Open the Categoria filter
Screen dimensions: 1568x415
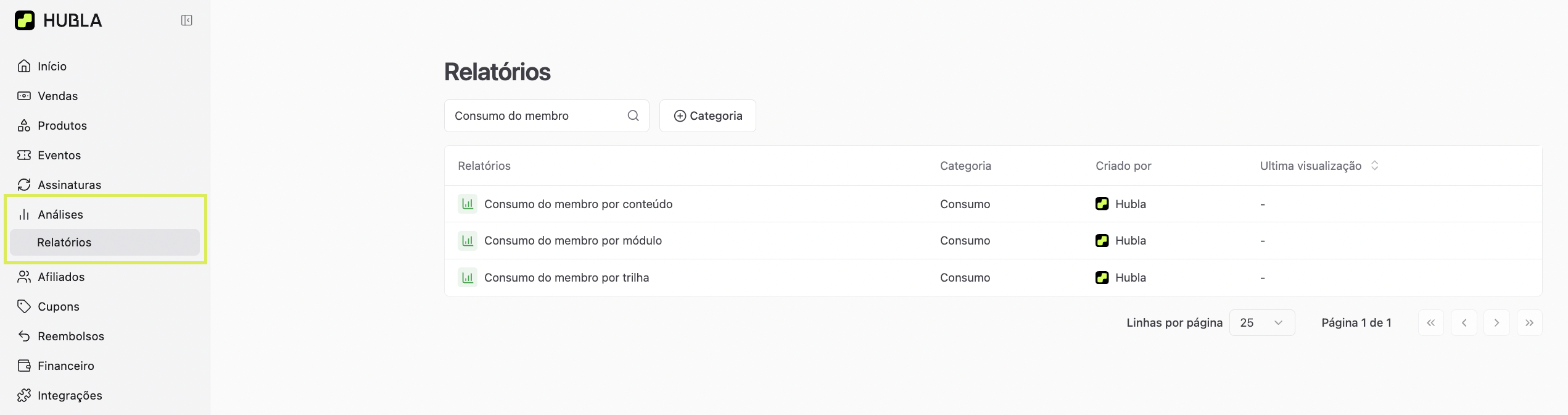pos(708,115)
